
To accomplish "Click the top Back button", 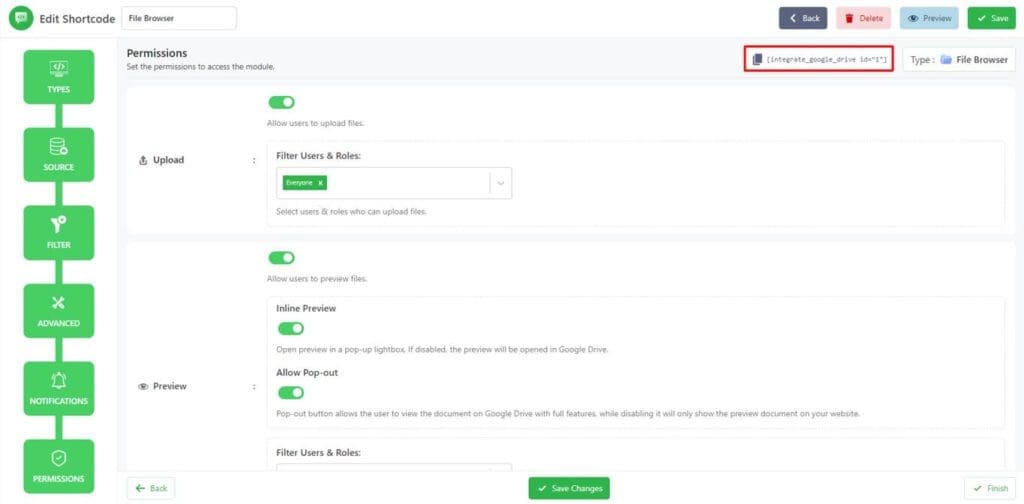I will coord(803,18).
